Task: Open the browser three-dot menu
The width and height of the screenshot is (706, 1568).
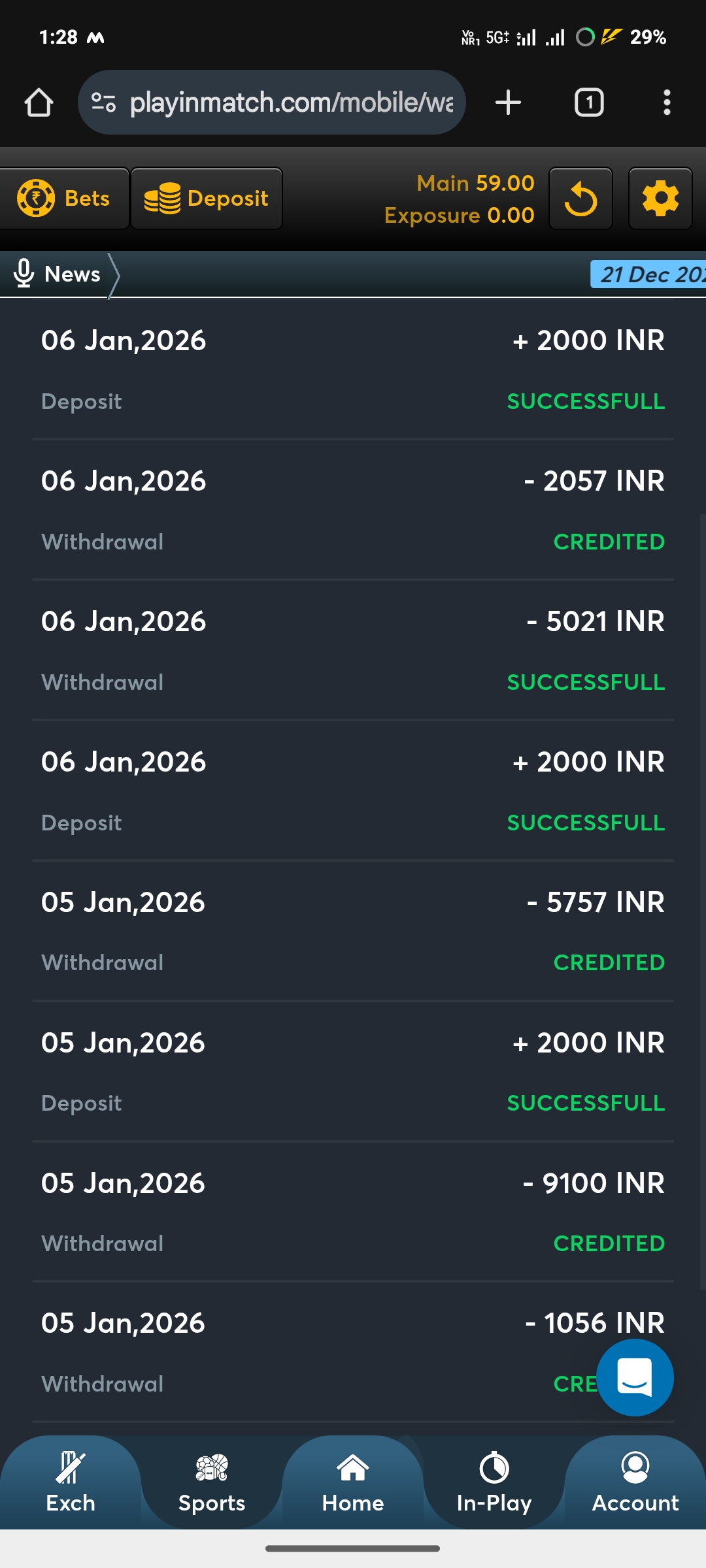Action: [666, 103]
